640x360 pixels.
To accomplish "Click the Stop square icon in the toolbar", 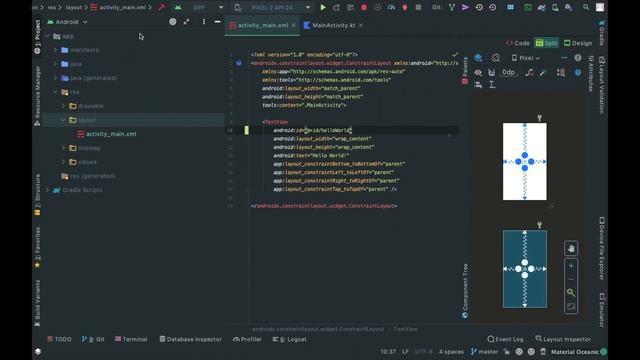I will coord(418,7).
